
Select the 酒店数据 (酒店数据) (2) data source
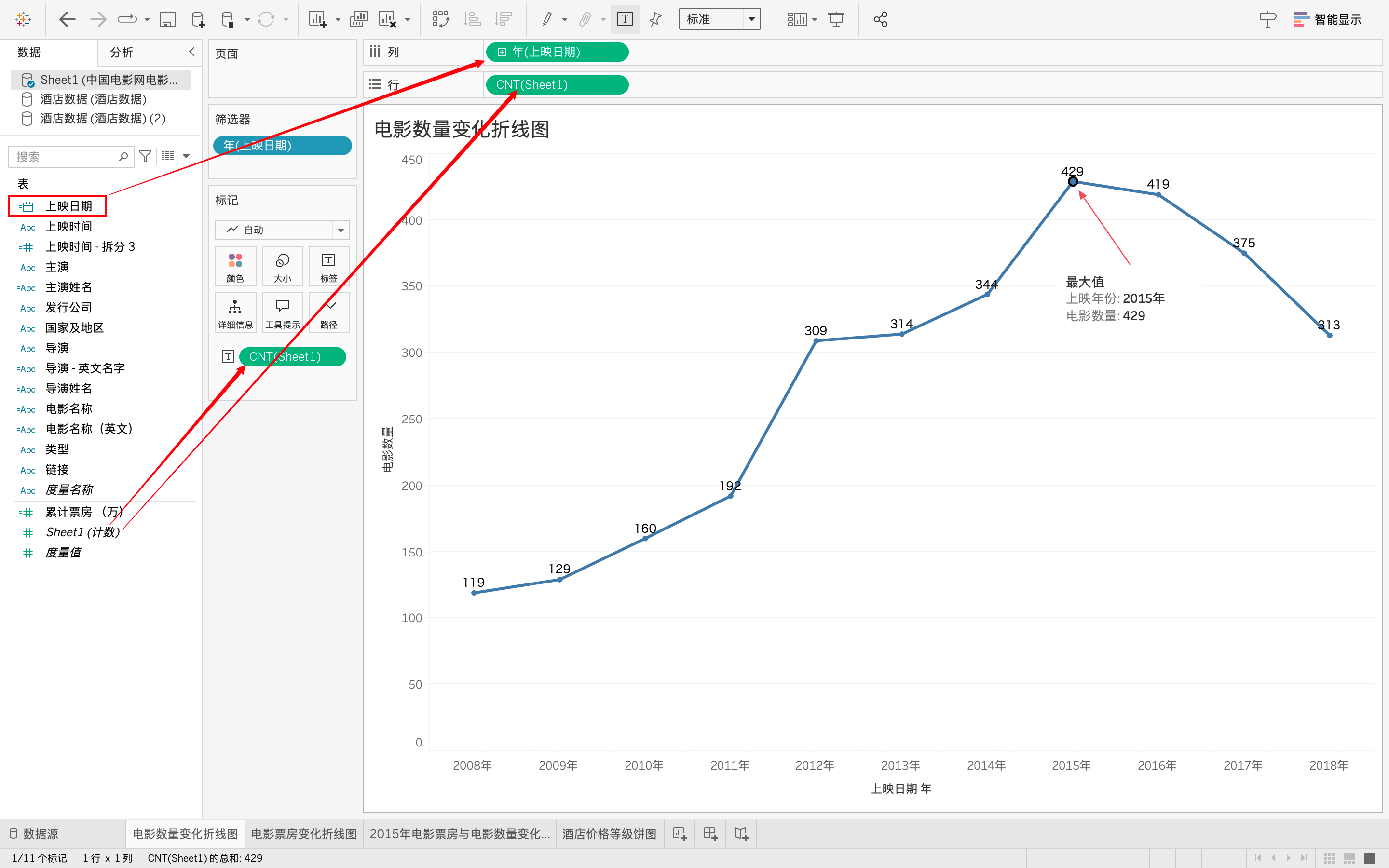[x=103, y=118]
